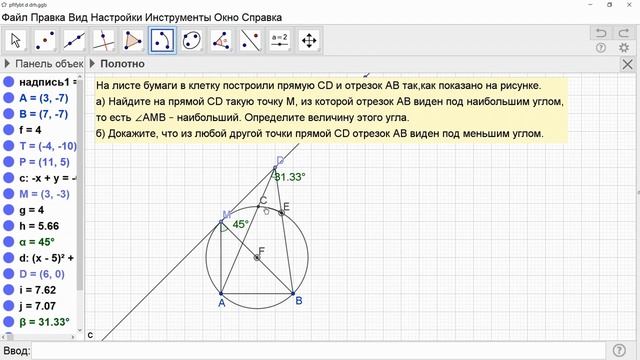Image resolution: width=640 pixels, height=360 pixels.
Task: Click the 31.33° angle label
Action: [290, 177]
